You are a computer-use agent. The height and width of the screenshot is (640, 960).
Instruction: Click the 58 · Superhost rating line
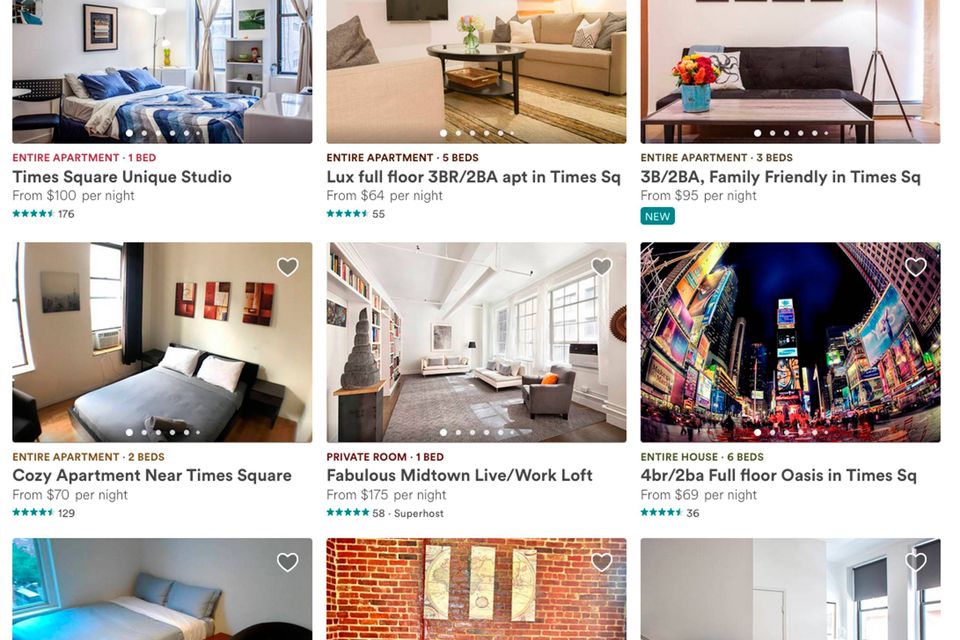(385, 513)
